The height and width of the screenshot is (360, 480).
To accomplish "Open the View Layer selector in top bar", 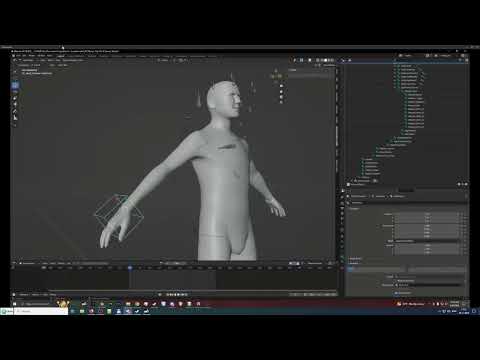I will [447, 56].
